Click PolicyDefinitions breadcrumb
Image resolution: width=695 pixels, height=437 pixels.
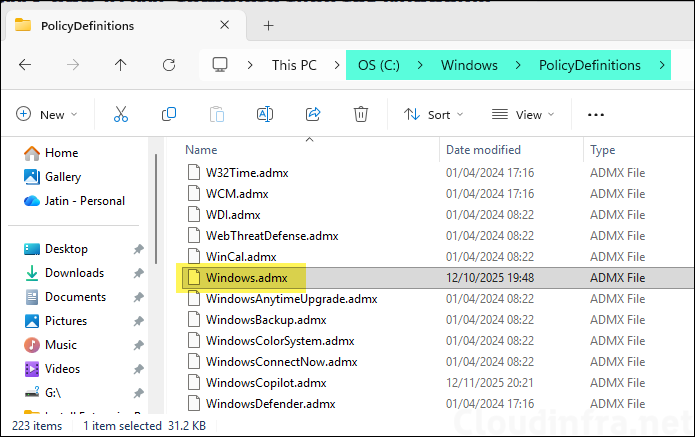pos(590,65)
